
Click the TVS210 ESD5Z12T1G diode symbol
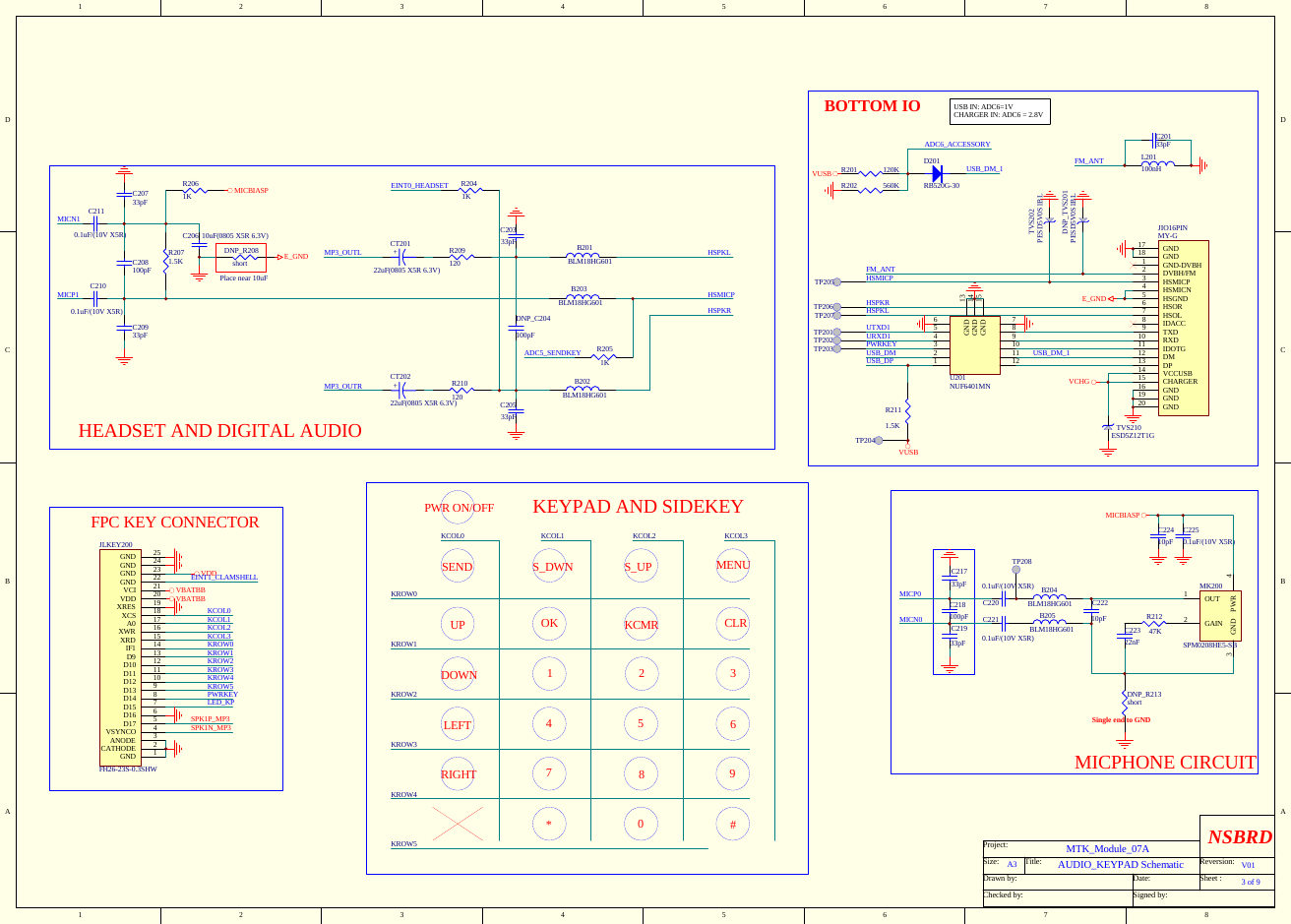[x=1109, y=426]
